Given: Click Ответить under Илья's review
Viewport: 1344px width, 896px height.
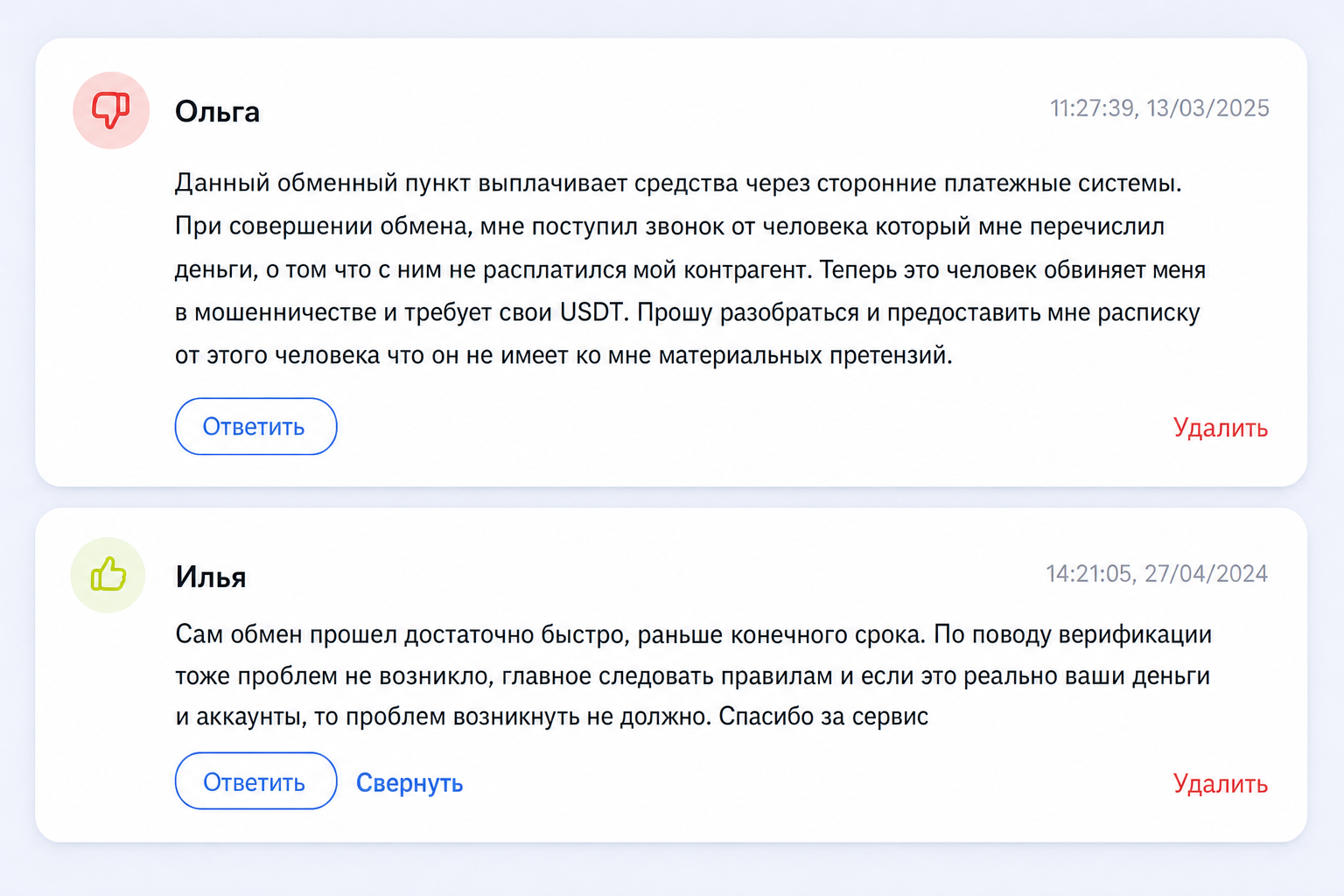Looking at the screenshot, I should (255, 781).
